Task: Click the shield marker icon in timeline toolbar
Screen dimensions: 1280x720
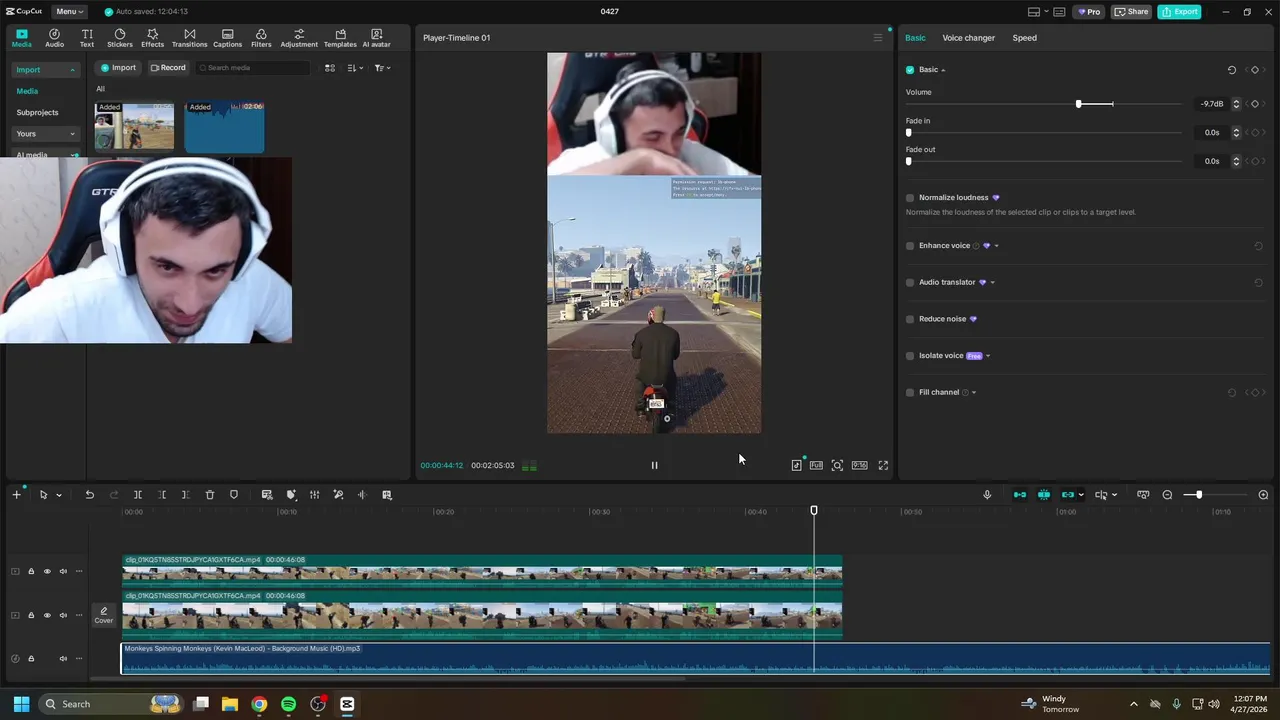Action: [234, 495]
